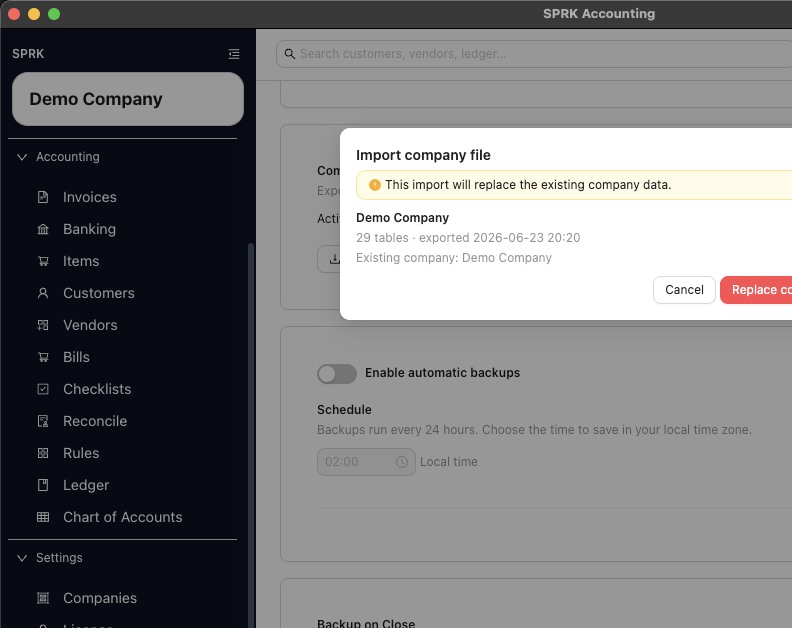Collapse the sidebar with the toggle icon
This screenshot has width=792, height=628.
[234, 54]
